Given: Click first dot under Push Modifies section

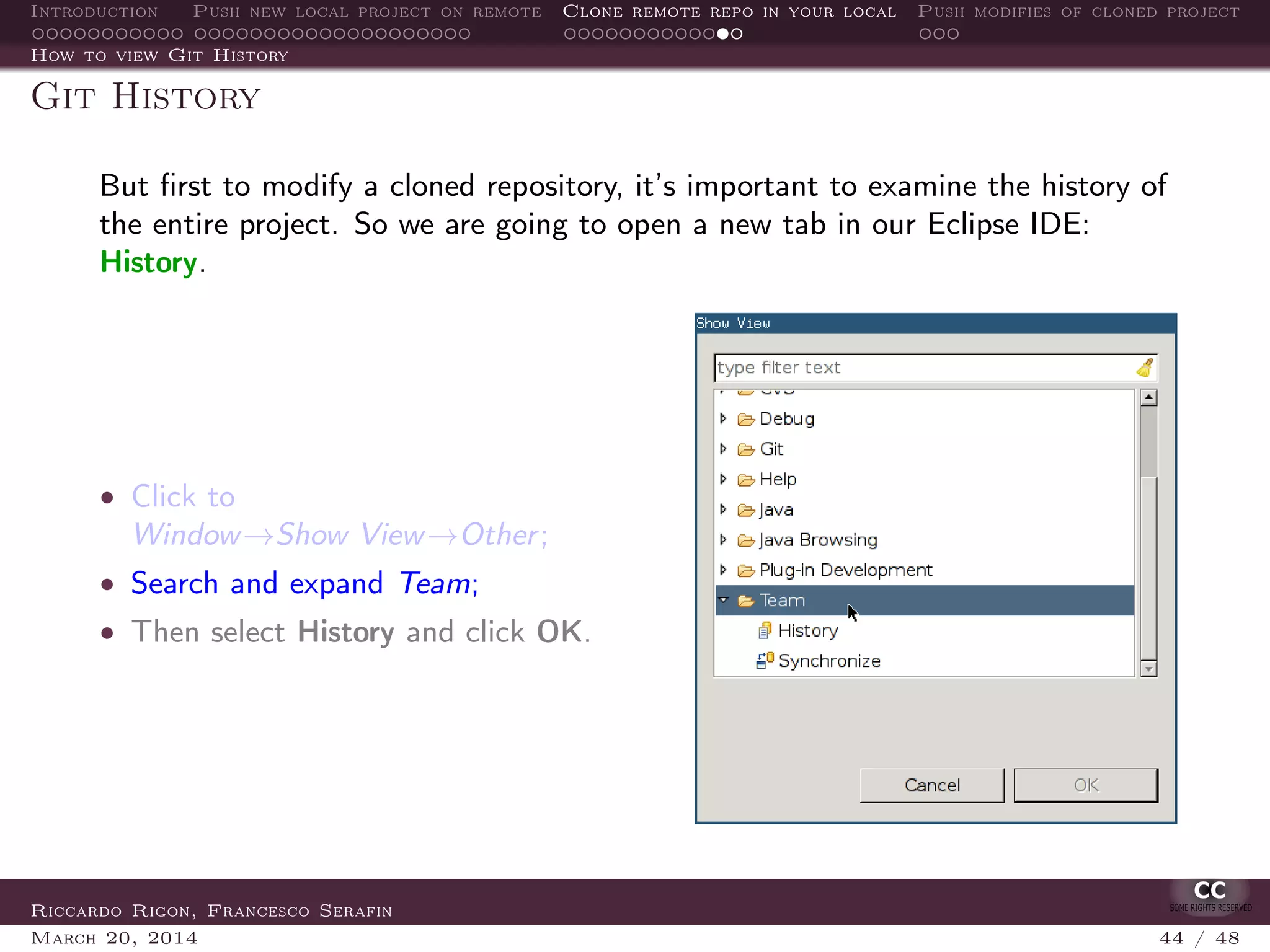Looking at the screenshot, I should pyautogui.click(x=925, y=34).
